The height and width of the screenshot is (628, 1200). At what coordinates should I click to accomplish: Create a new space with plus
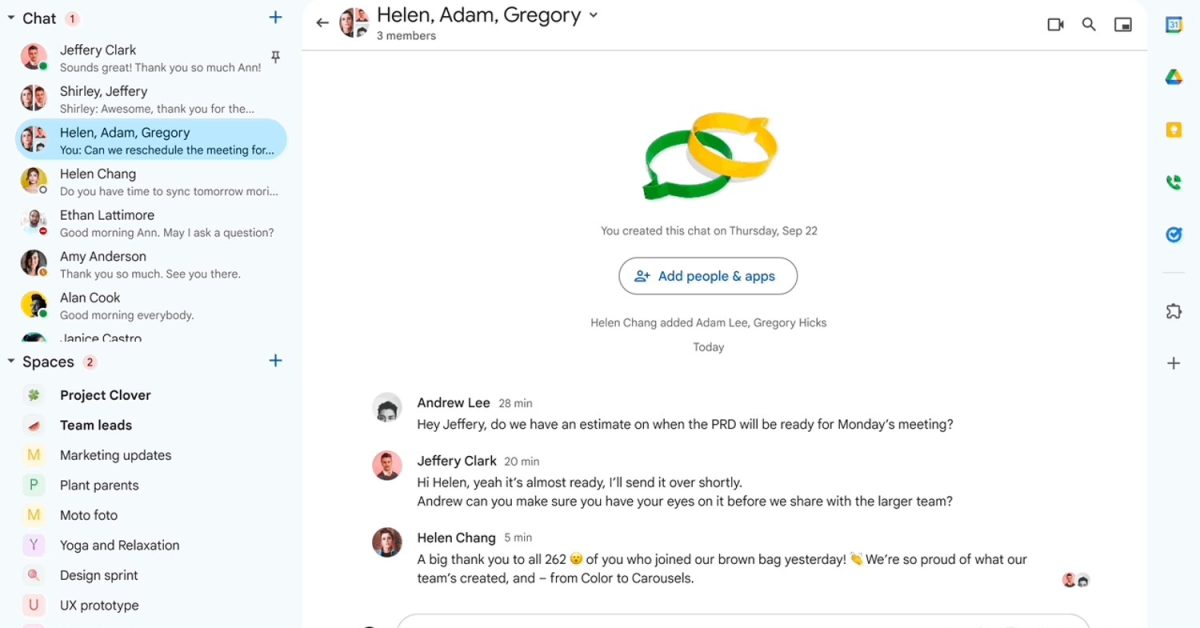click(x=276, y=361)
